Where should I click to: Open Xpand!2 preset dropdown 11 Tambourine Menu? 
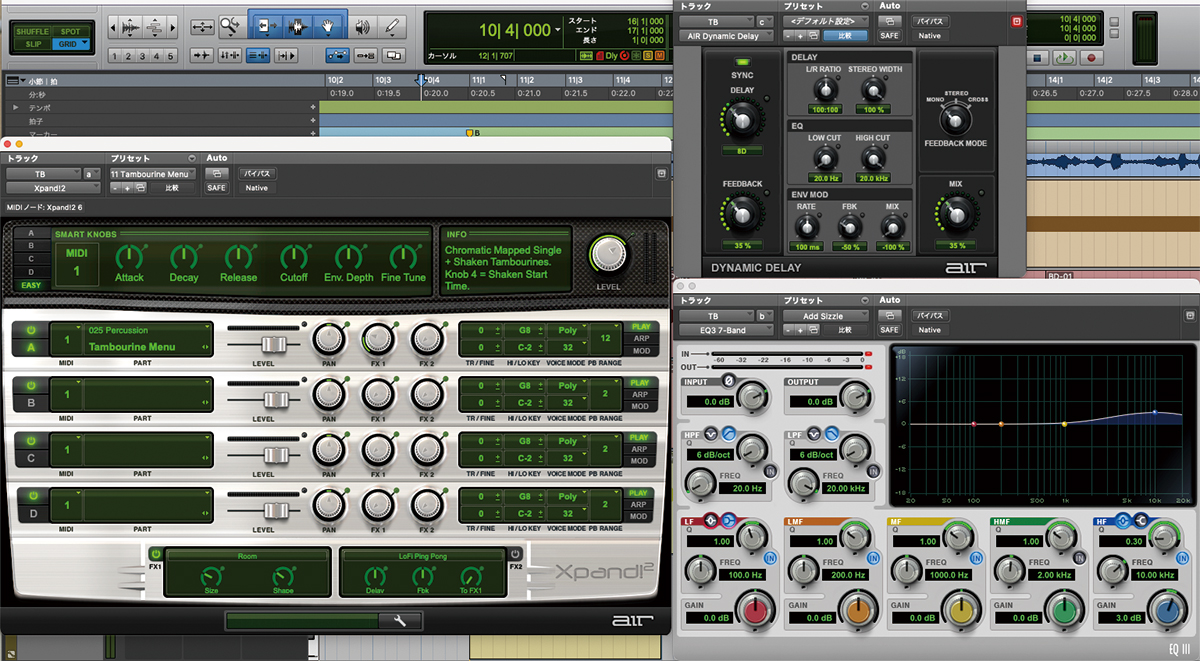pos(153,174)
